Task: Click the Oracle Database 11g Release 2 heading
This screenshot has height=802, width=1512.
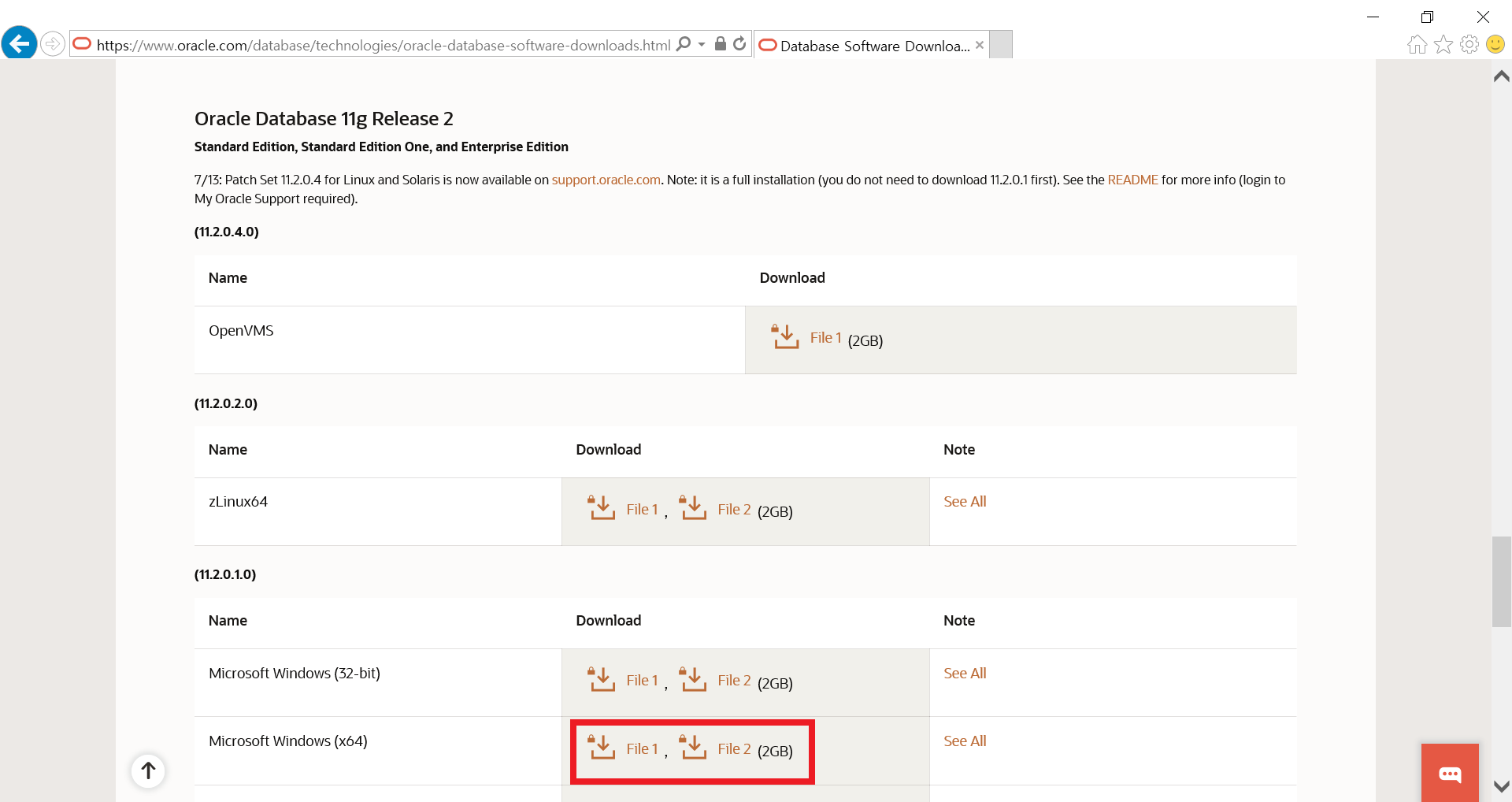Action: click(324, 118)
